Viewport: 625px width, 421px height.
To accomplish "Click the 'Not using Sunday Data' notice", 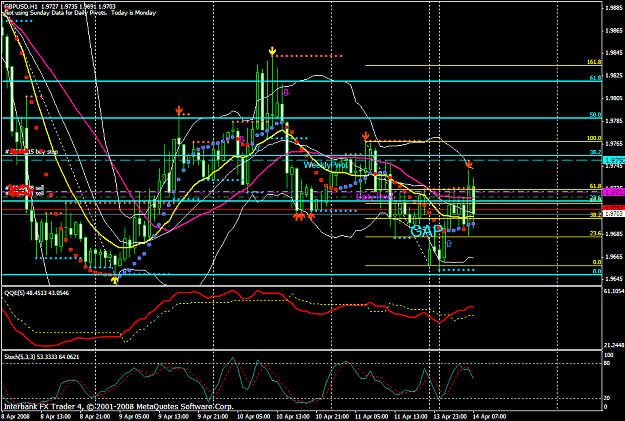I will pos(80,13).
